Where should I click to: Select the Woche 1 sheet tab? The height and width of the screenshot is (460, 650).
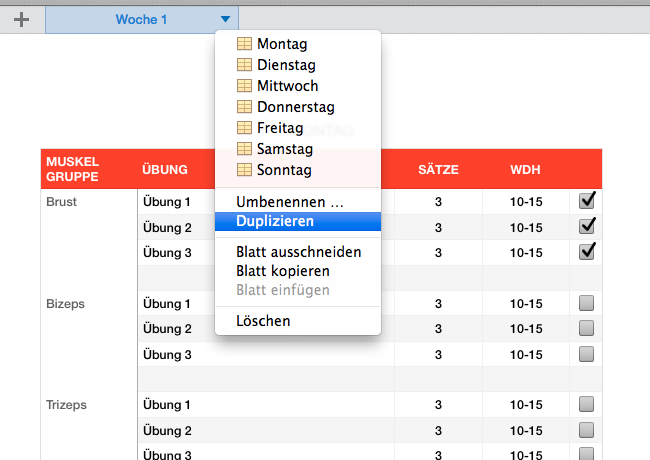140,19
